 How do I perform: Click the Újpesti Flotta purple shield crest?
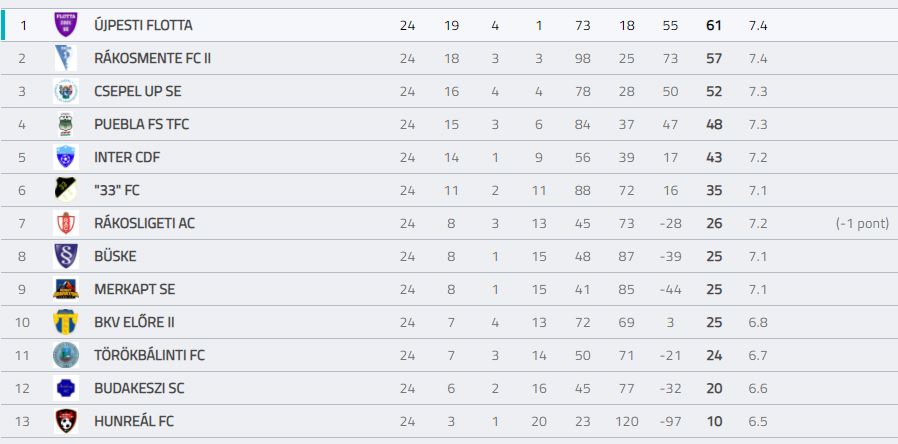click(x=66, y=25)
